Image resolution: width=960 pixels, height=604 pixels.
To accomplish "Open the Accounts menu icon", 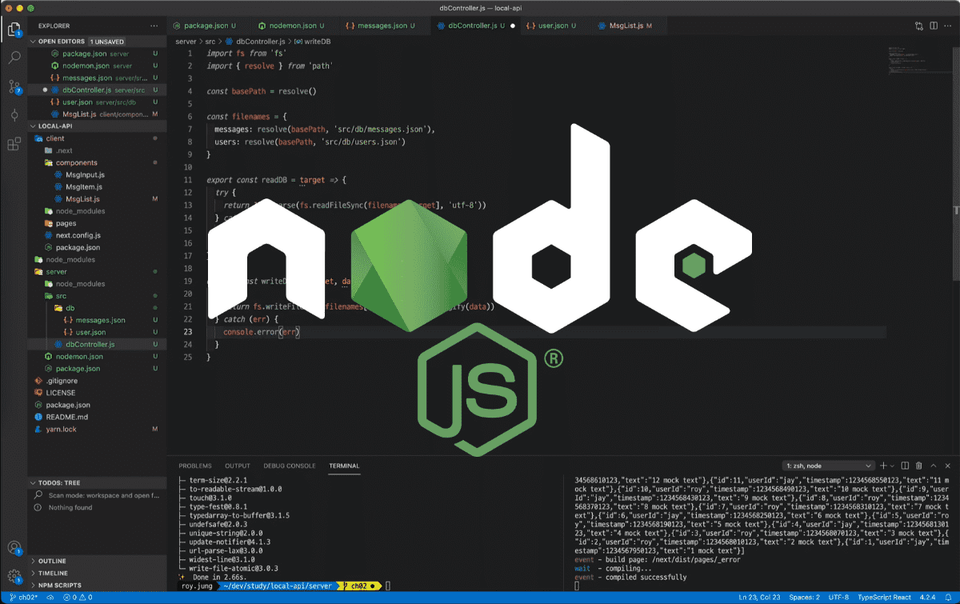I will click(14, 548).
